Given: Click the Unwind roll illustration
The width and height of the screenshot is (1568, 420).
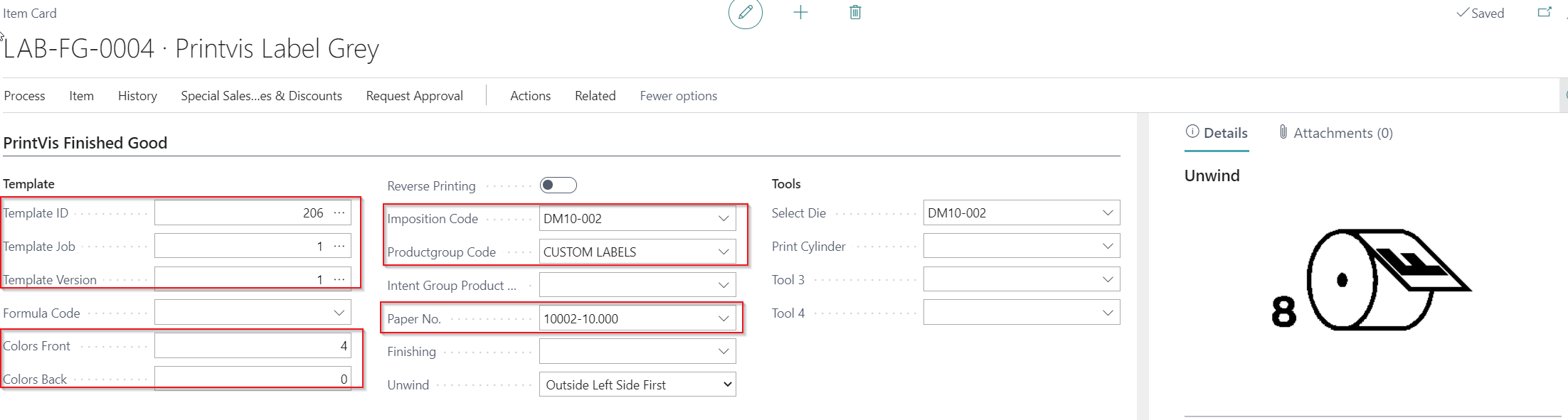Looking at the screenshot, I should 1371,280.
